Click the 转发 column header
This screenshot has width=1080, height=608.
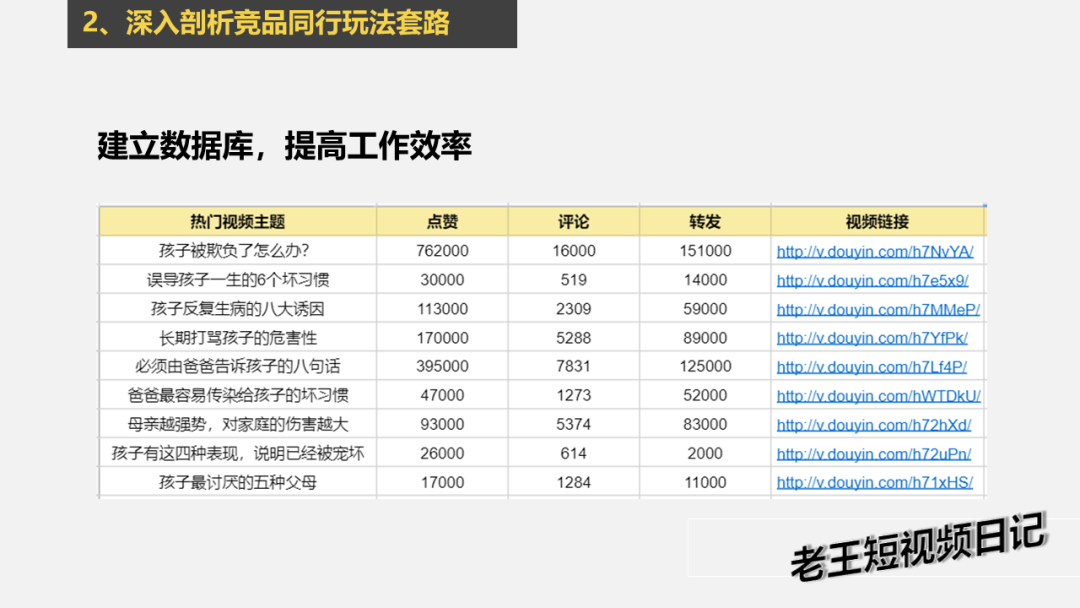[705, 222]
